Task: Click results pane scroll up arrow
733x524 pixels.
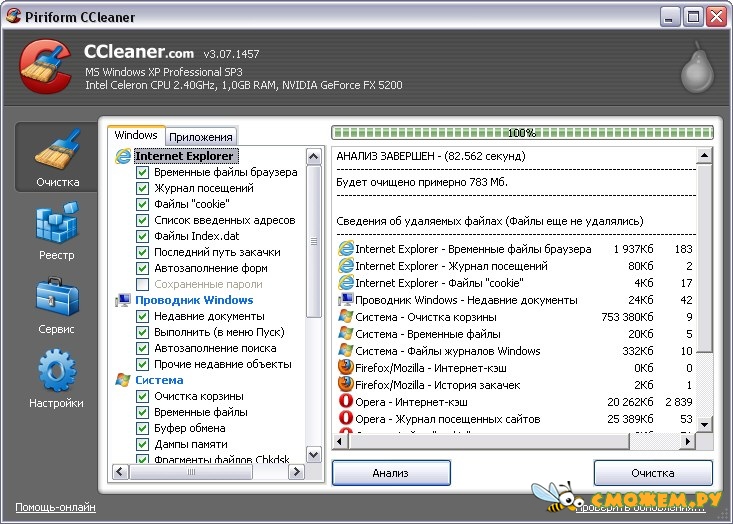Action: (x=704, y=155)
